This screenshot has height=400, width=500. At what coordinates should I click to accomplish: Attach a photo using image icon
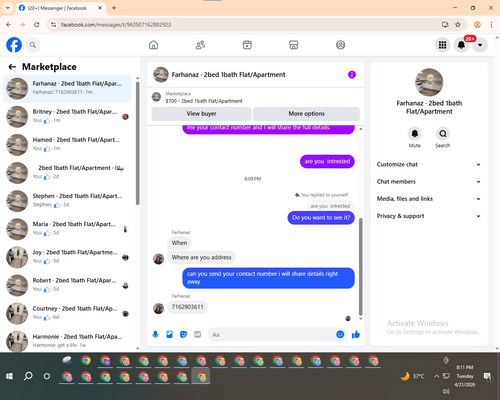(x=169, y=334)
